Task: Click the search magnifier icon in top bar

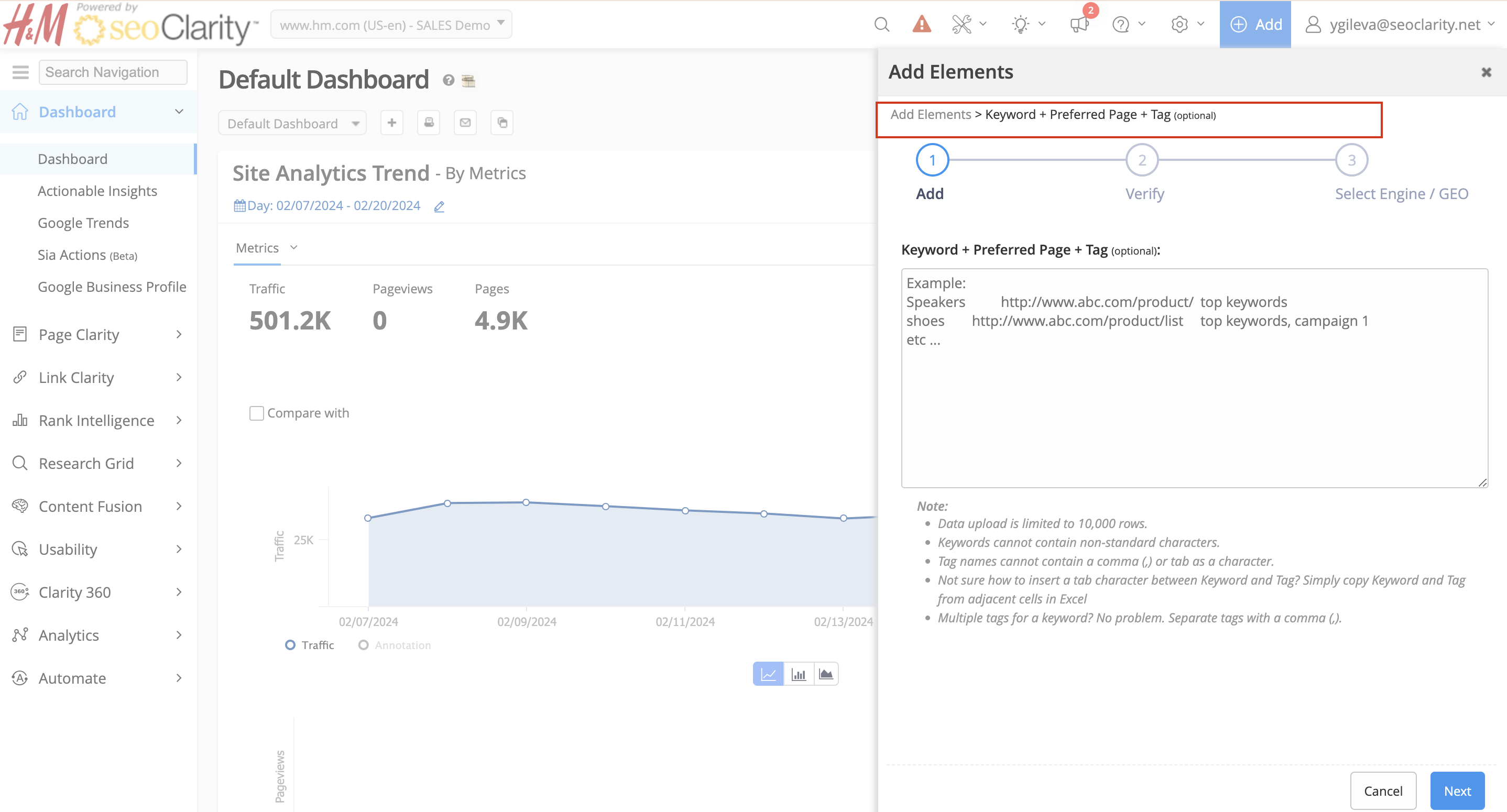Action: 881,25
